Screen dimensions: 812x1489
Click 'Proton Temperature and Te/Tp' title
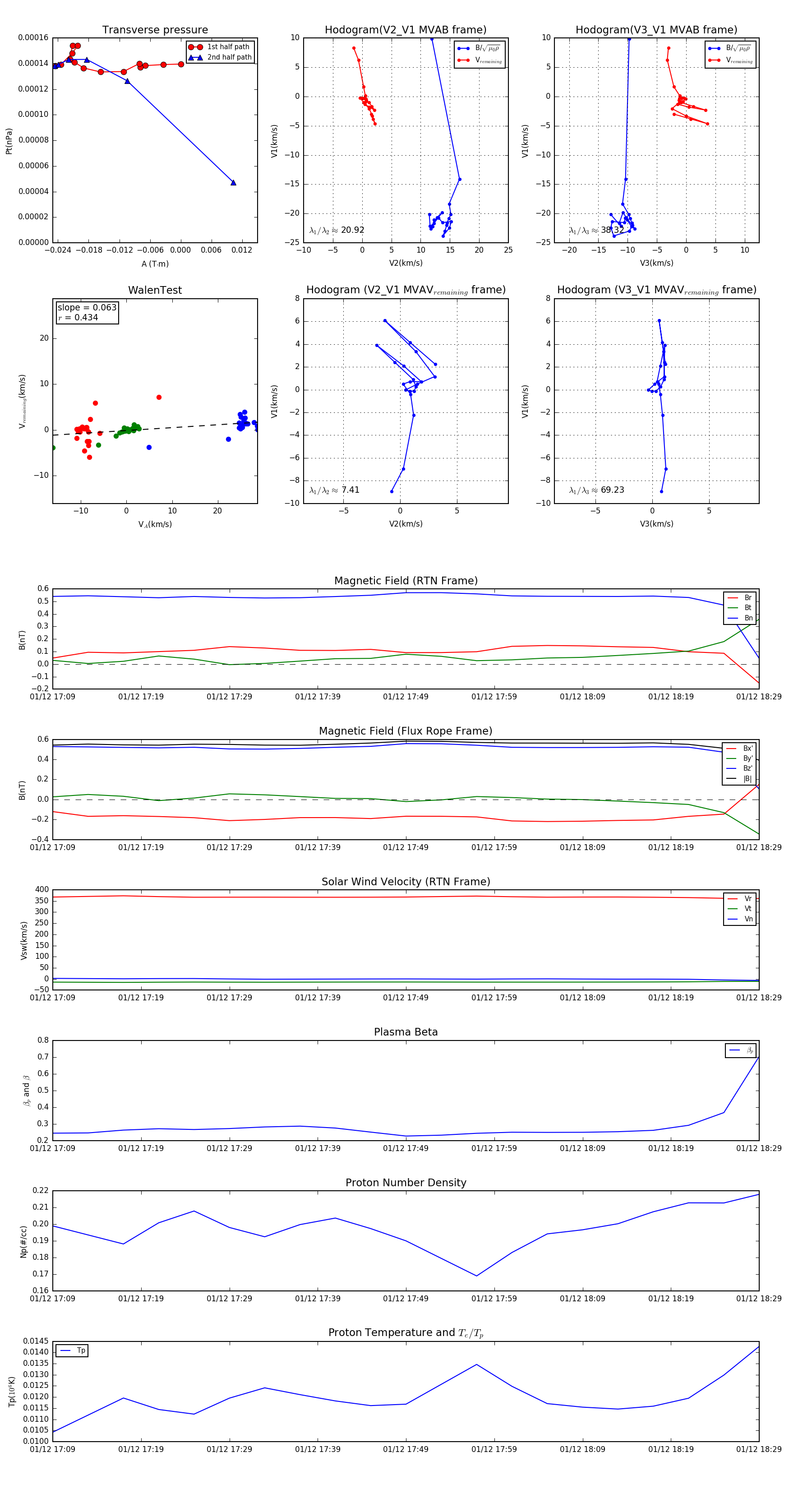406,1333
